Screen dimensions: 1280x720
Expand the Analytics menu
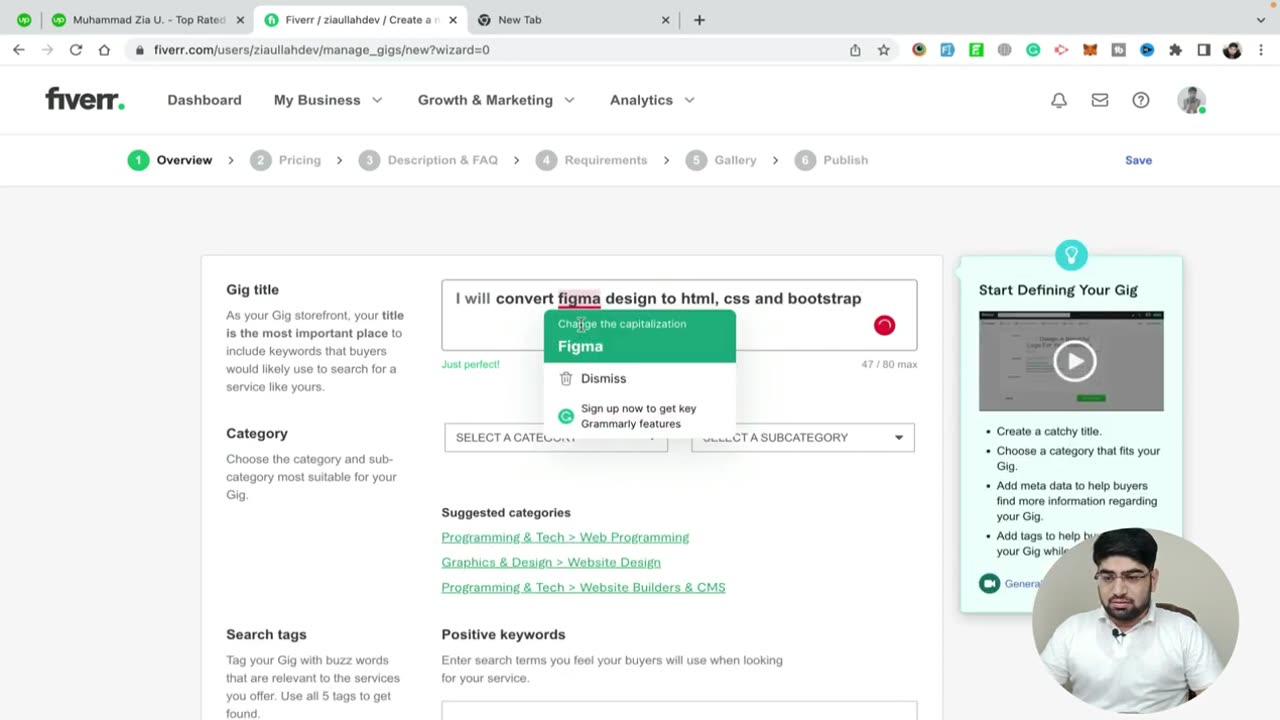[652, 100]
